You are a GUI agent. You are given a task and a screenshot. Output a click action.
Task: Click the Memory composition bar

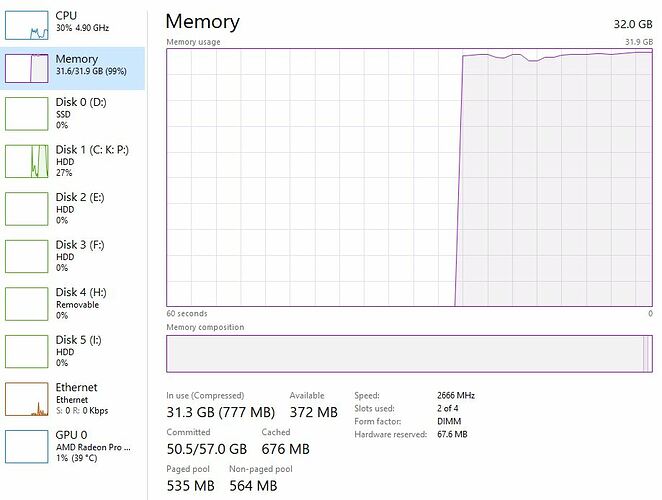point(410,354)
